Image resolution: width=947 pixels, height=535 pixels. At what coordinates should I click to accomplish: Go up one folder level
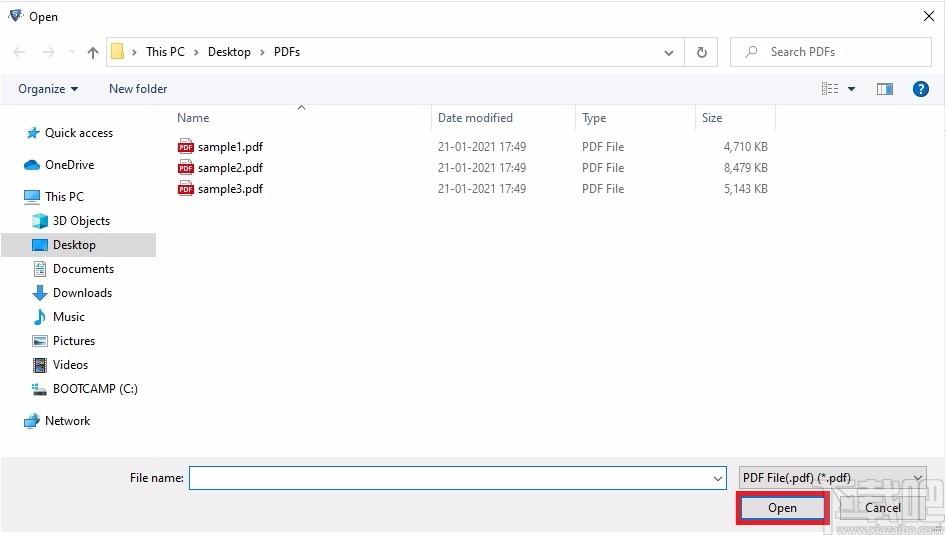pos(92,53)
